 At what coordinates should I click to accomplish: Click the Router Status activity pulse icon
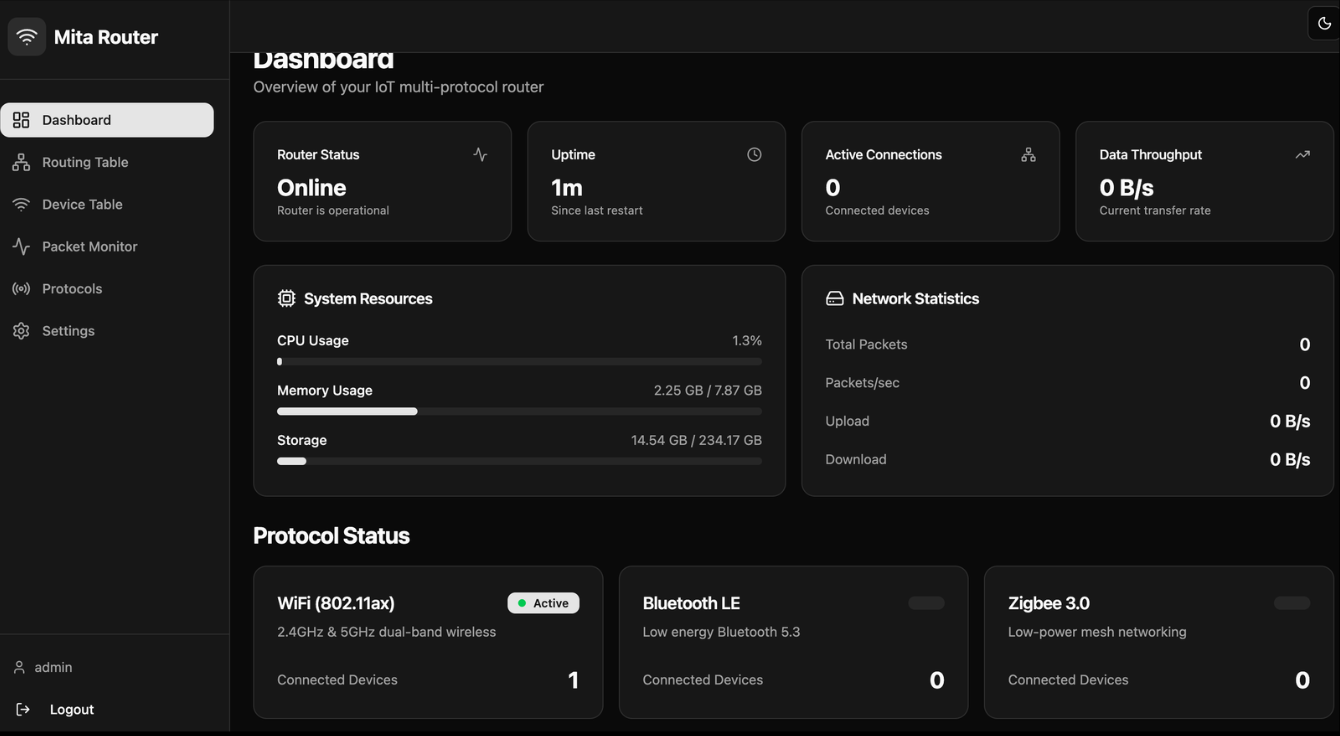480,155
